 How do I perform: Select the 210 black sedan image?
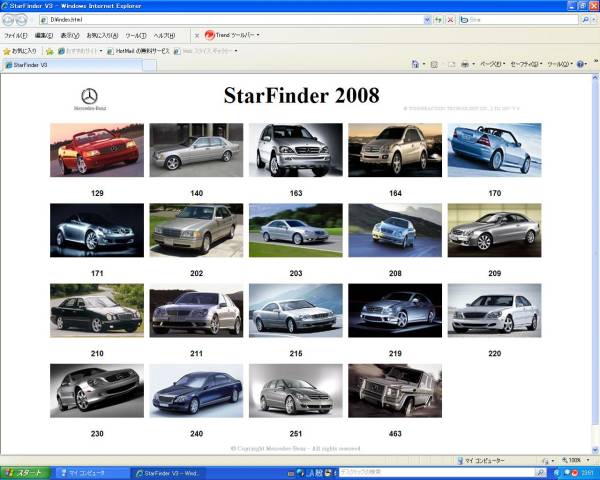coord(97,310)
